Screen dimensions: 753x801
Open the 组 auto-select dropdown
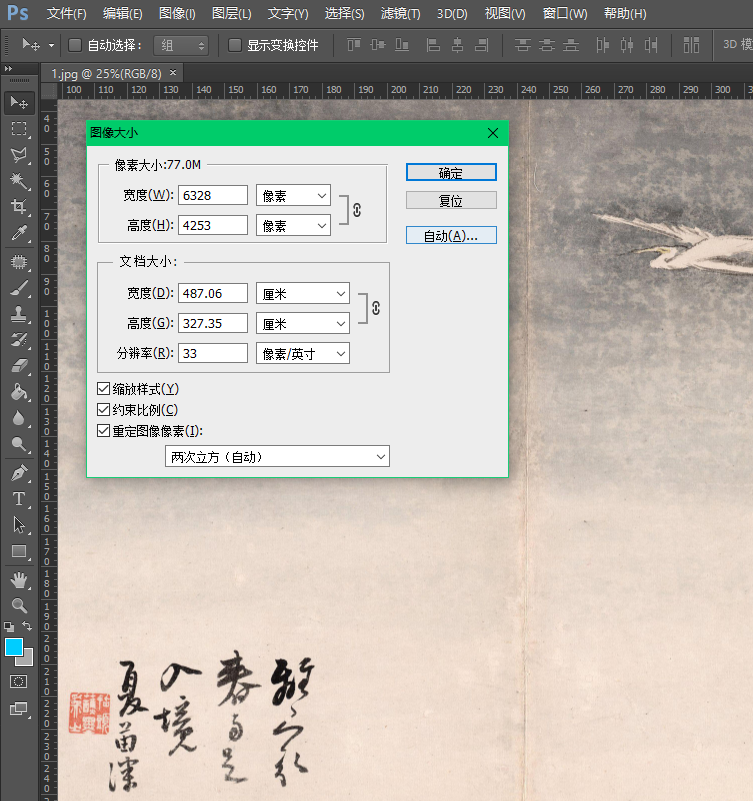[181, 45]
